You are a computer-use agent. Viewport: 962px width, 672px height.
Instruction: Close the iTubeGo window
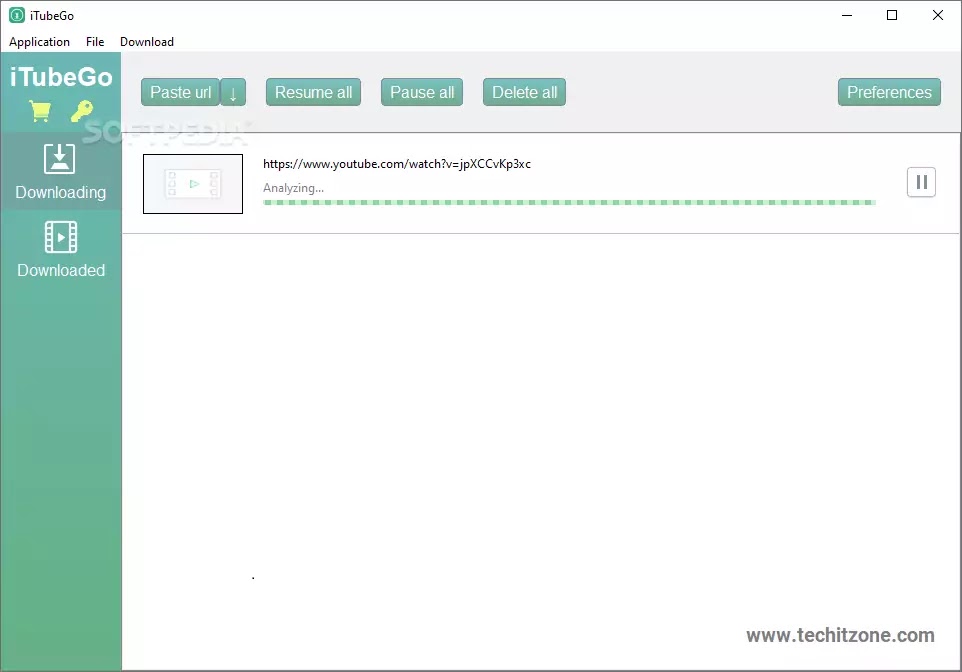coord(937,15)
